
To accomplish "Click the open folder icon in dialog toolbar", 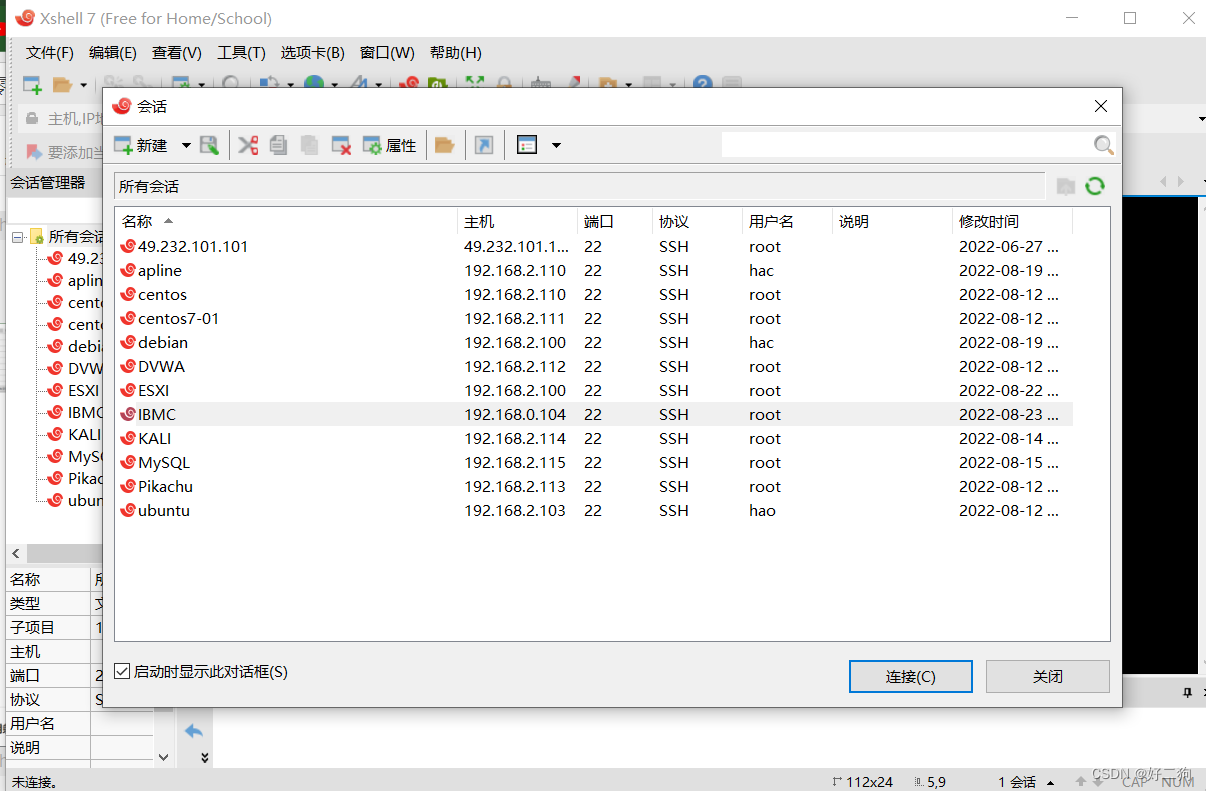I will pos(445,146).
